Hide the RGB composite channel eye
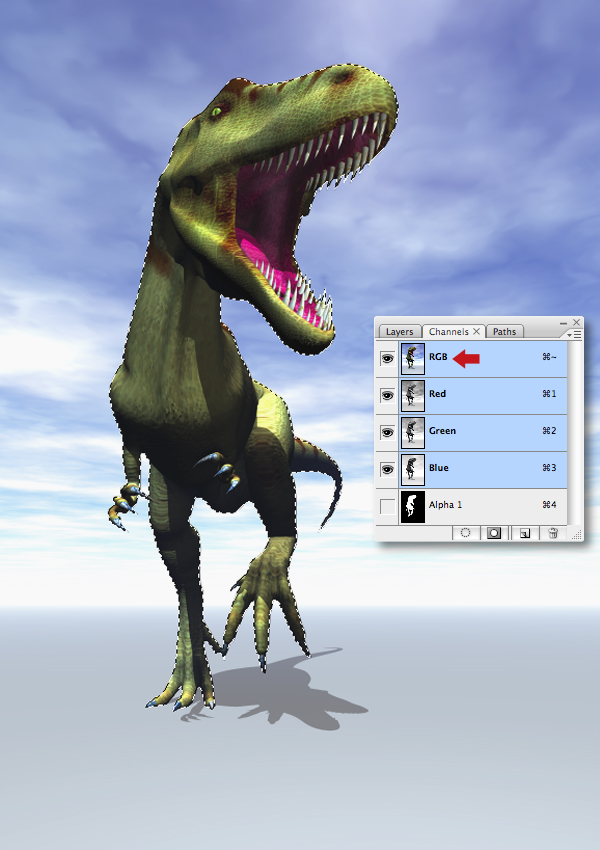 (387, 358)
